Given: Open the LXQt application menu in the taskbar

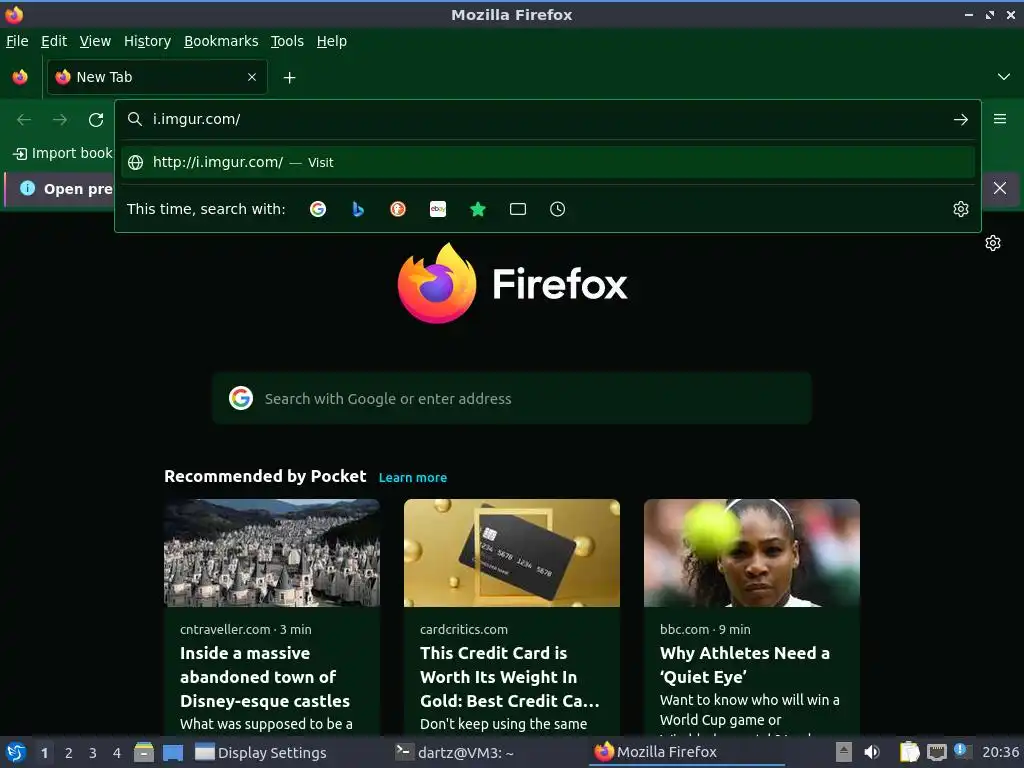Looking at the screenshot, I should pos(16,753).
